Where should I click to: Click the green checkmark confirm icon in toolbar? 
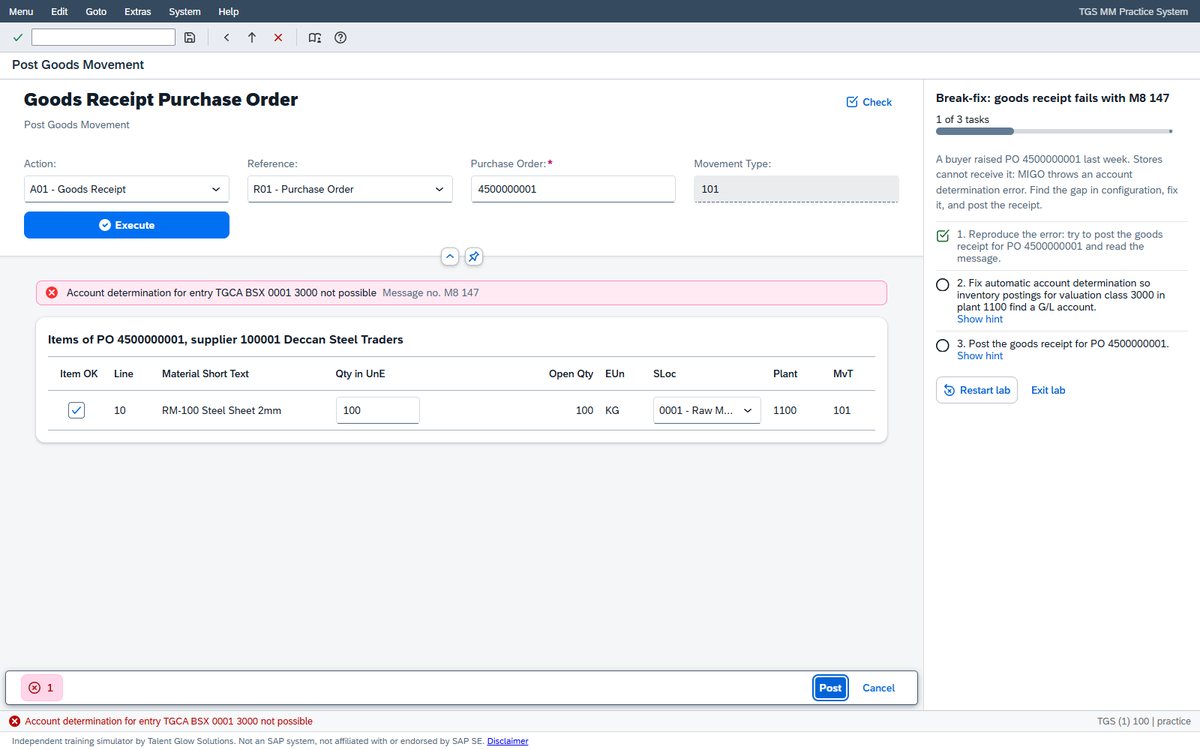pos(17,37)
